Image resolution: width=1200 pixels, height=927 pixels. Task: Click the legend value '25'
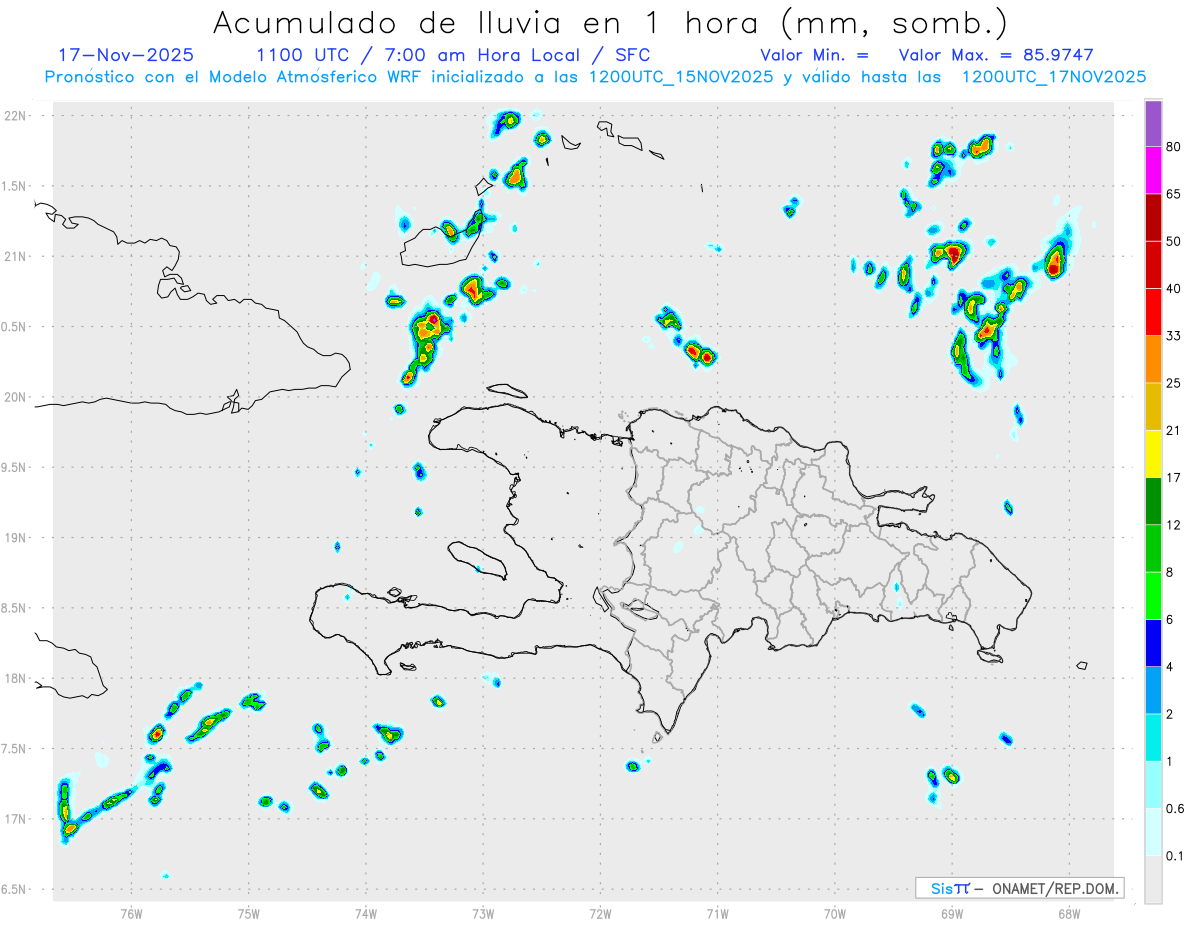coord(1174,383)
